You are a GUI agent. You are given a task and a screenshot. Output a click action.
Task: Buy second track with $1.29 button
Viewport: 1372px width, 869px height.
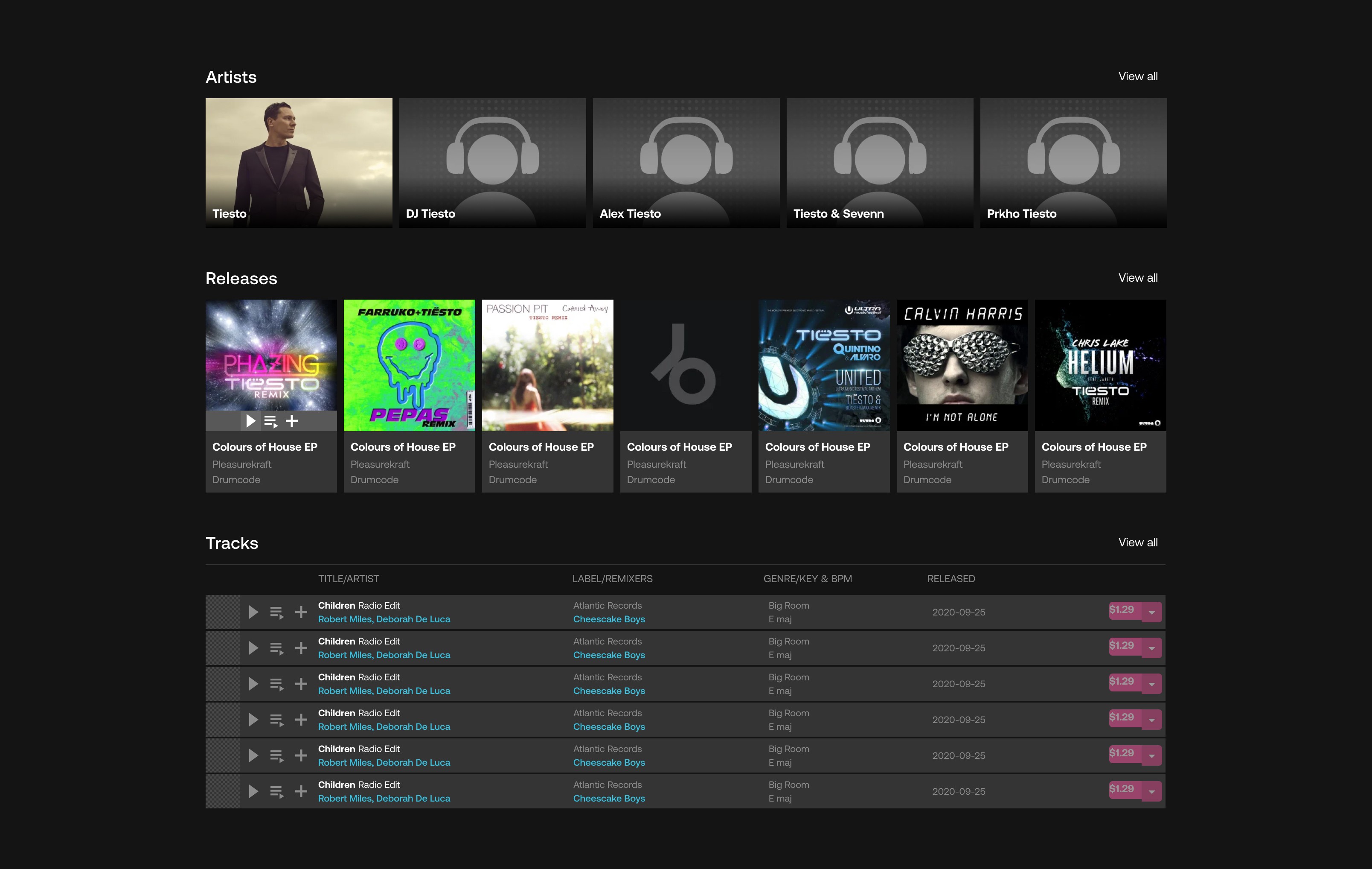[1125, 647]
